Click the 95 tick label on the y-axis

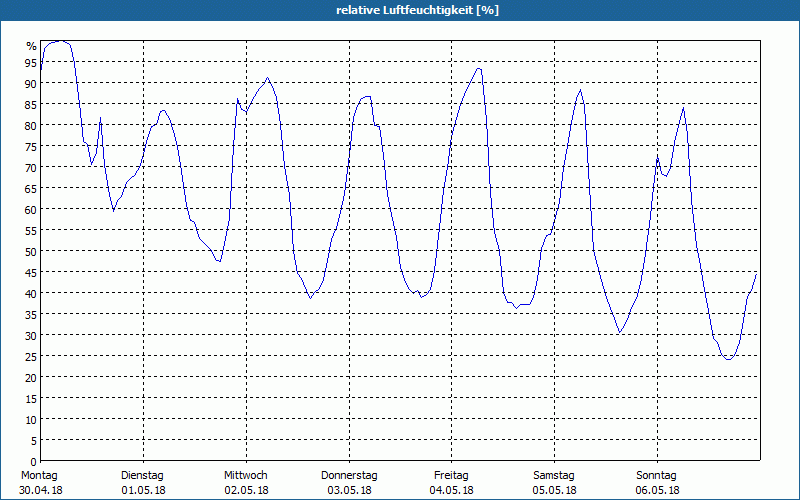(x=31, y=62)
